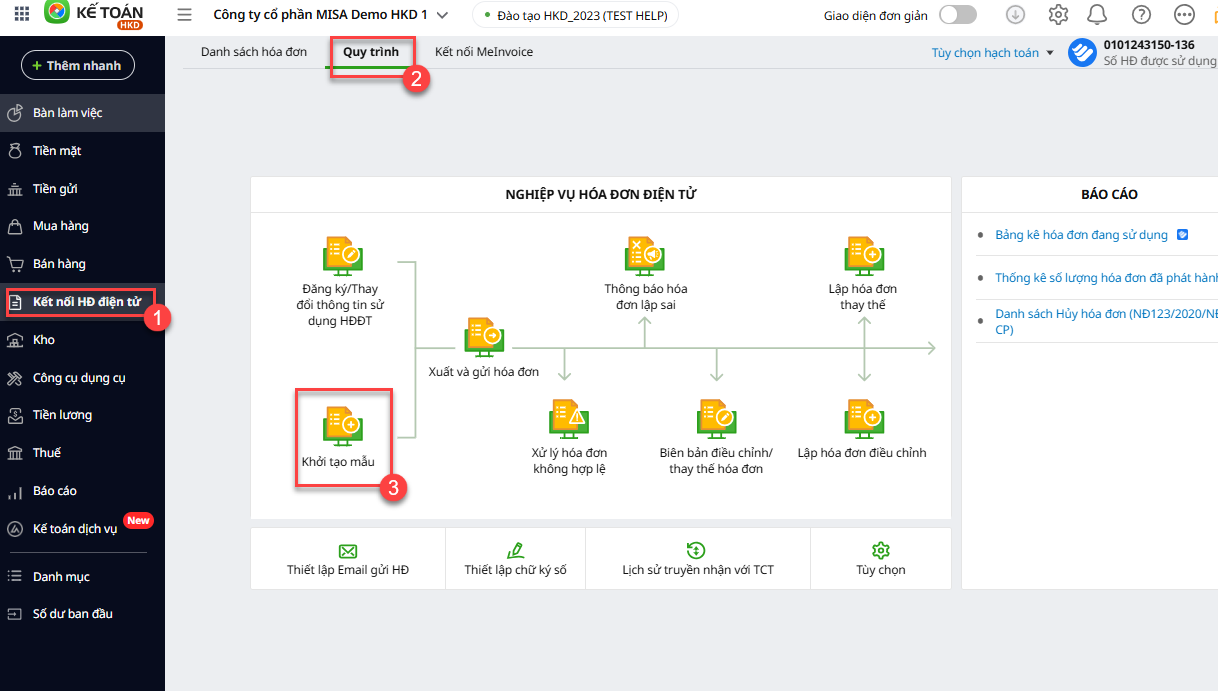The height and width of the screenshot is (691, 1218).
Task: Expand the company name dropdown
Action: pos(441,15)
